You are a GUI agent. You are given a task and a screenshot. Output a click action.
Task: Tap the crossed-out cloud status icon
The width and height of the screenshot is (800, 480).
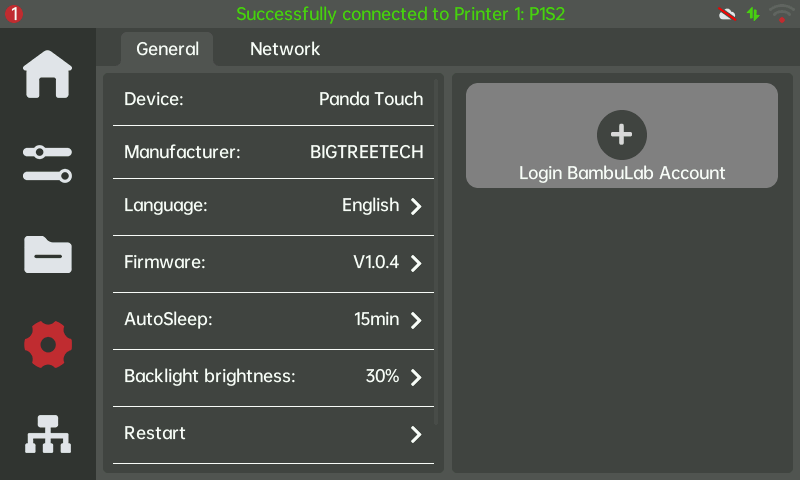click(x=728, y=14)
